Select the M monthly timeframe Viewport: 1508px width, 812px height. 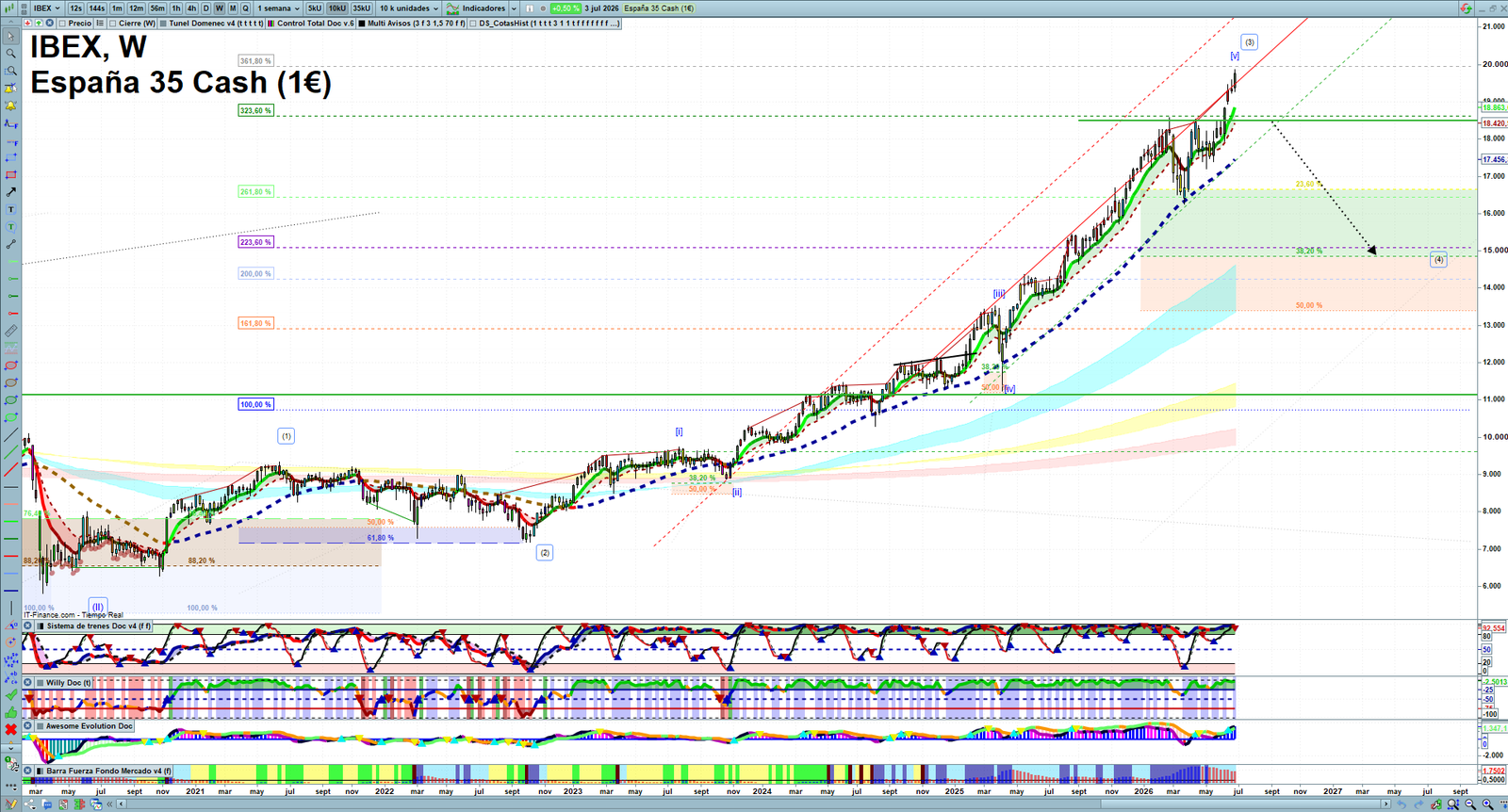coord(233,8)
